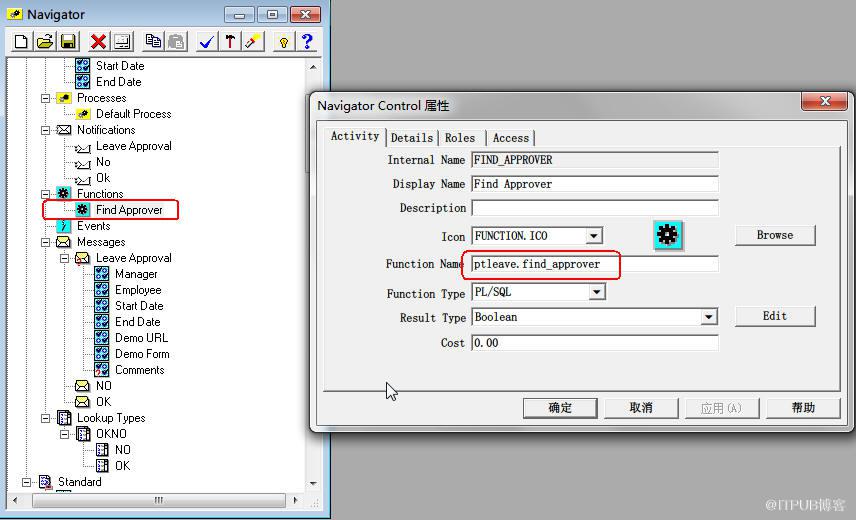Click into the Description text field

click(595, 208)
